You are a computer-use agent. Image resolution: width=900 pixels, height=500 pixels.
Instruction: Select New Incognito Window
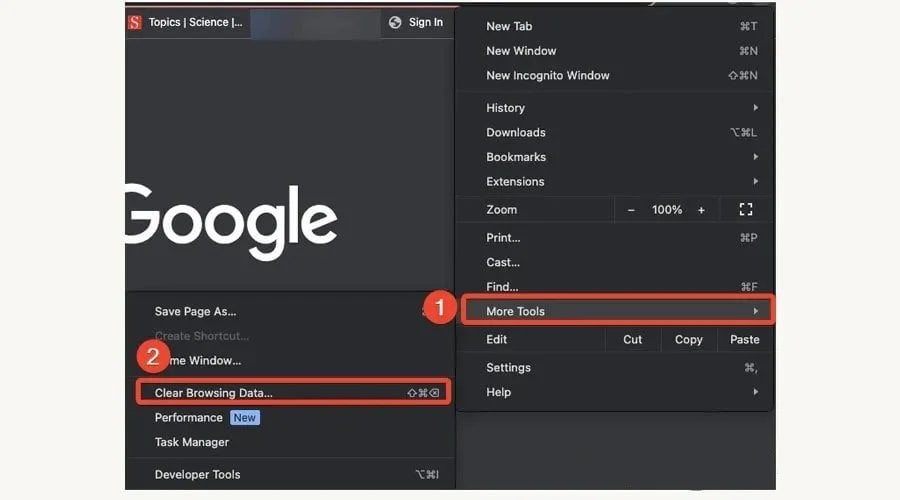click(547, 75)
